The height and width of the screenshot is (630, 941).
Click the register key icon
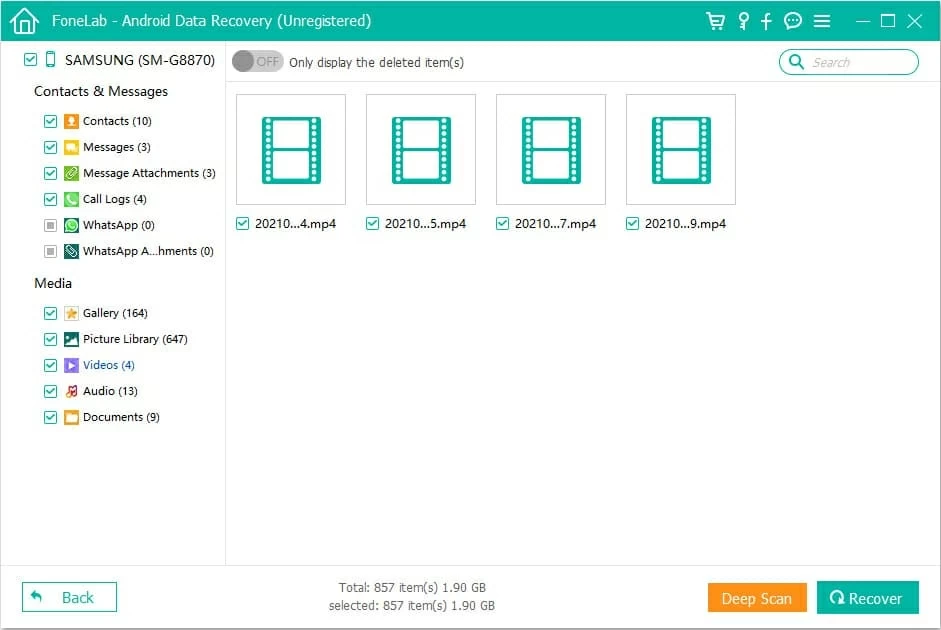[743, 21]
